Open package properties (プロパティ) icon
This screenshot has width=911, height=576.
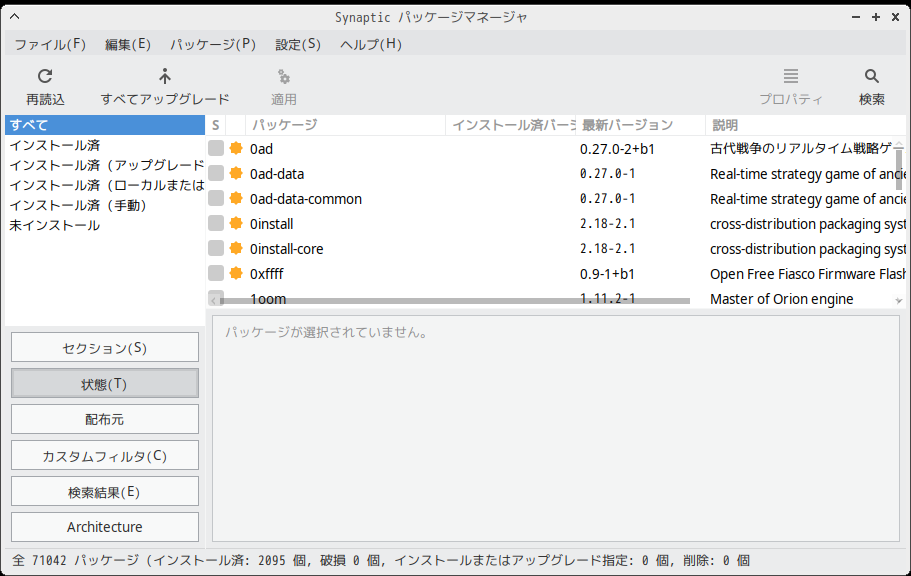[x=790, y=76]
